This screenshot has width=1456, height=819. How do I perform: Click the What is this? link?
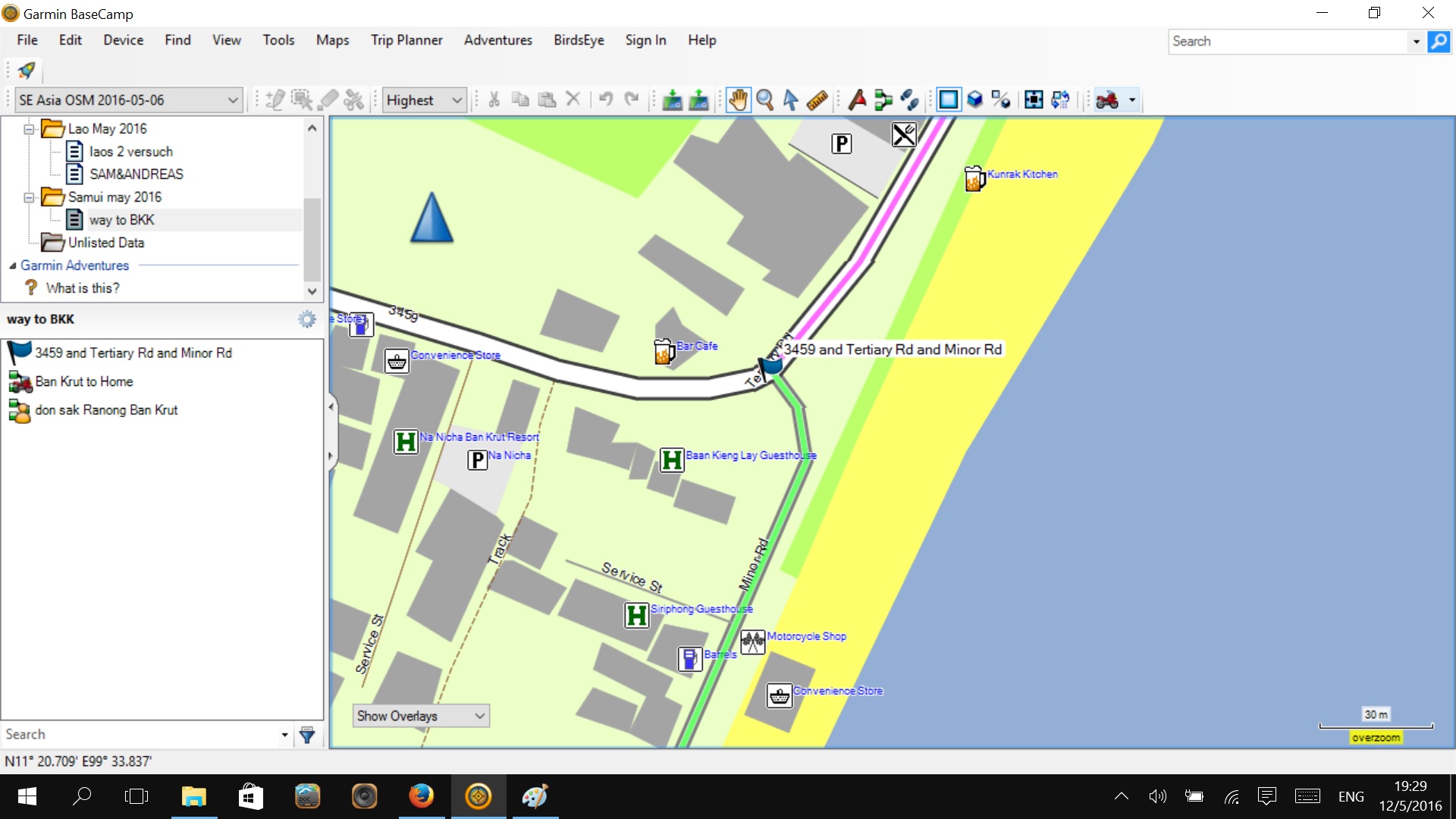[82, 288]
